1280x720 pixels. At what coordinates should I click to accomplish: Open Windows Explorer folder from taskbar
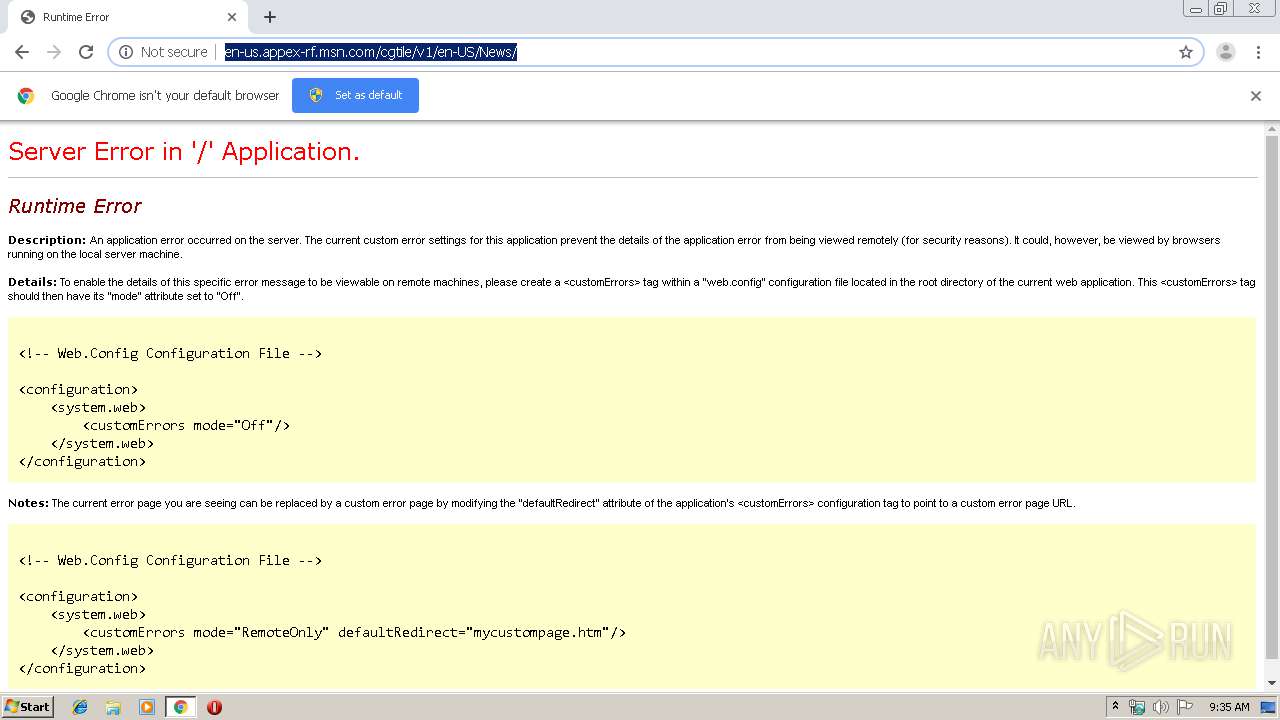coord(113,707)
